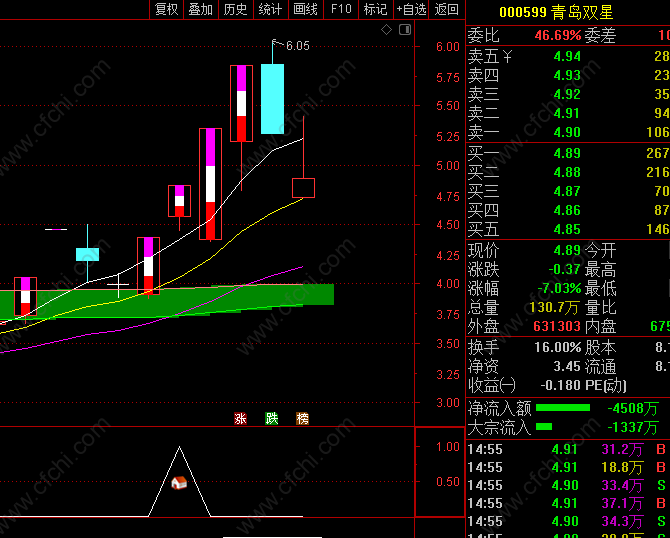Open the 历史 history button
This screenshot has width=670, height=538.
coord(235,9)
